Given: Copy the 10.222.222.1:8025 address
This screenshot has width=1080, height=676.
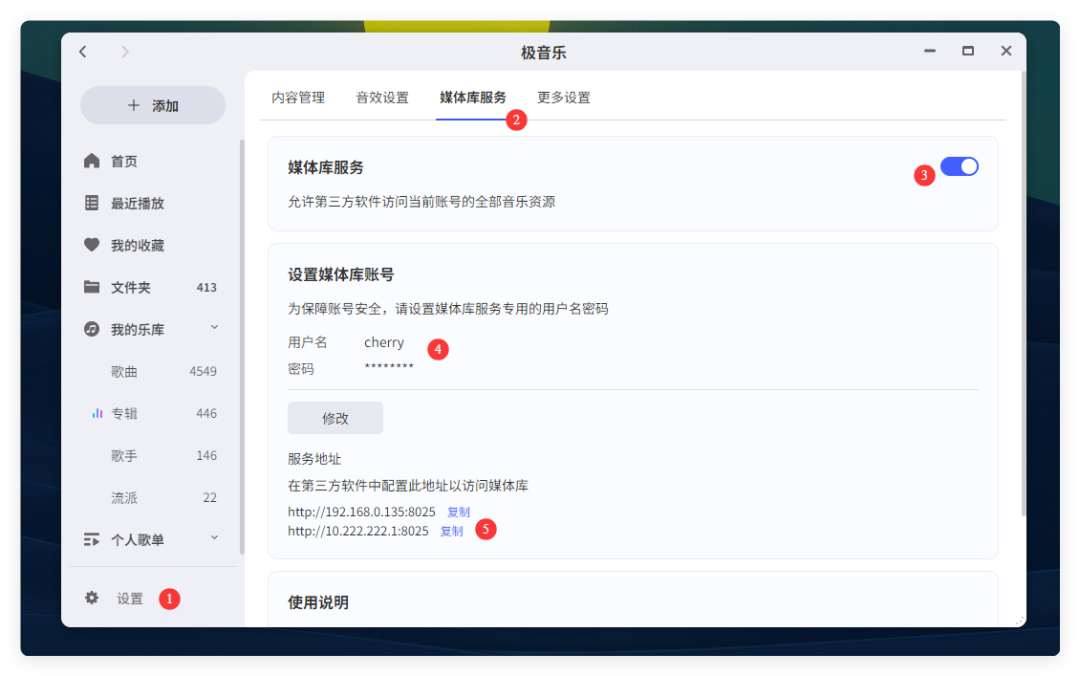Looking at the screenshot, I should click(452, 531).
